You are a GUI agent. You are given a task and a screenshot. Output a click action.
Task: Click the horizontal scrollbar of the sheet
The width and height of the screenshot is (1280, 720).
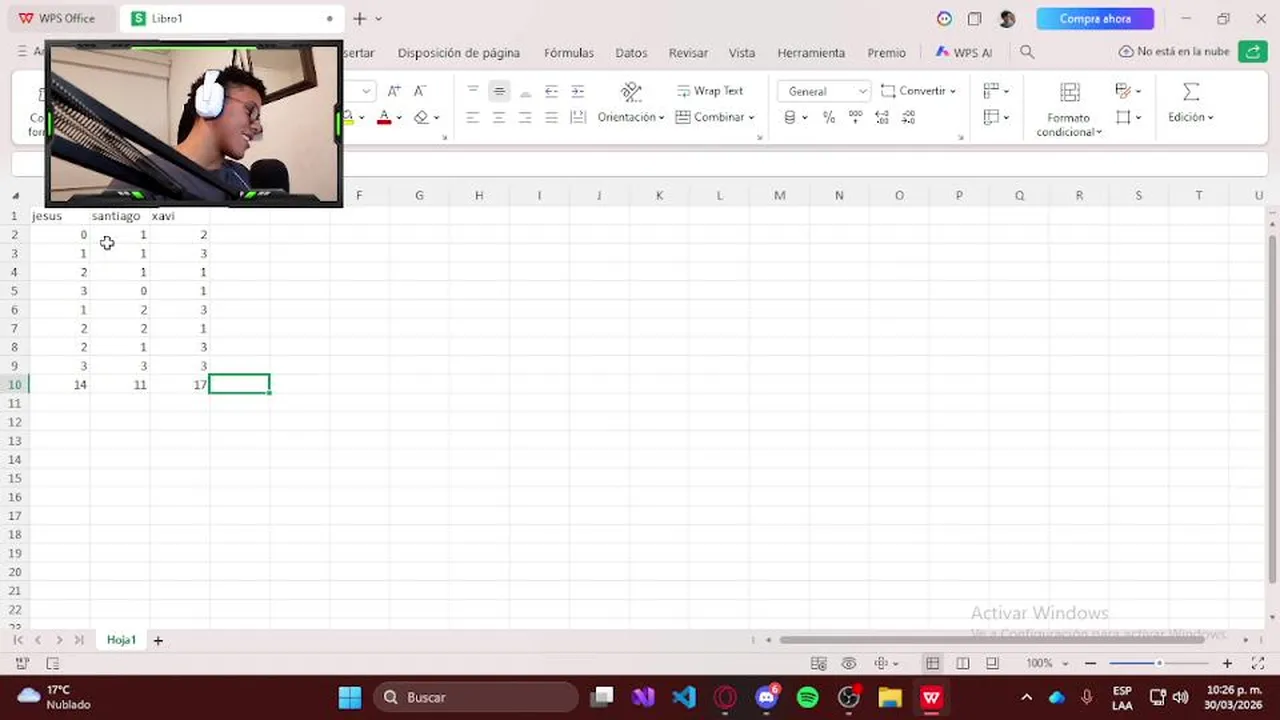[992, 640]
